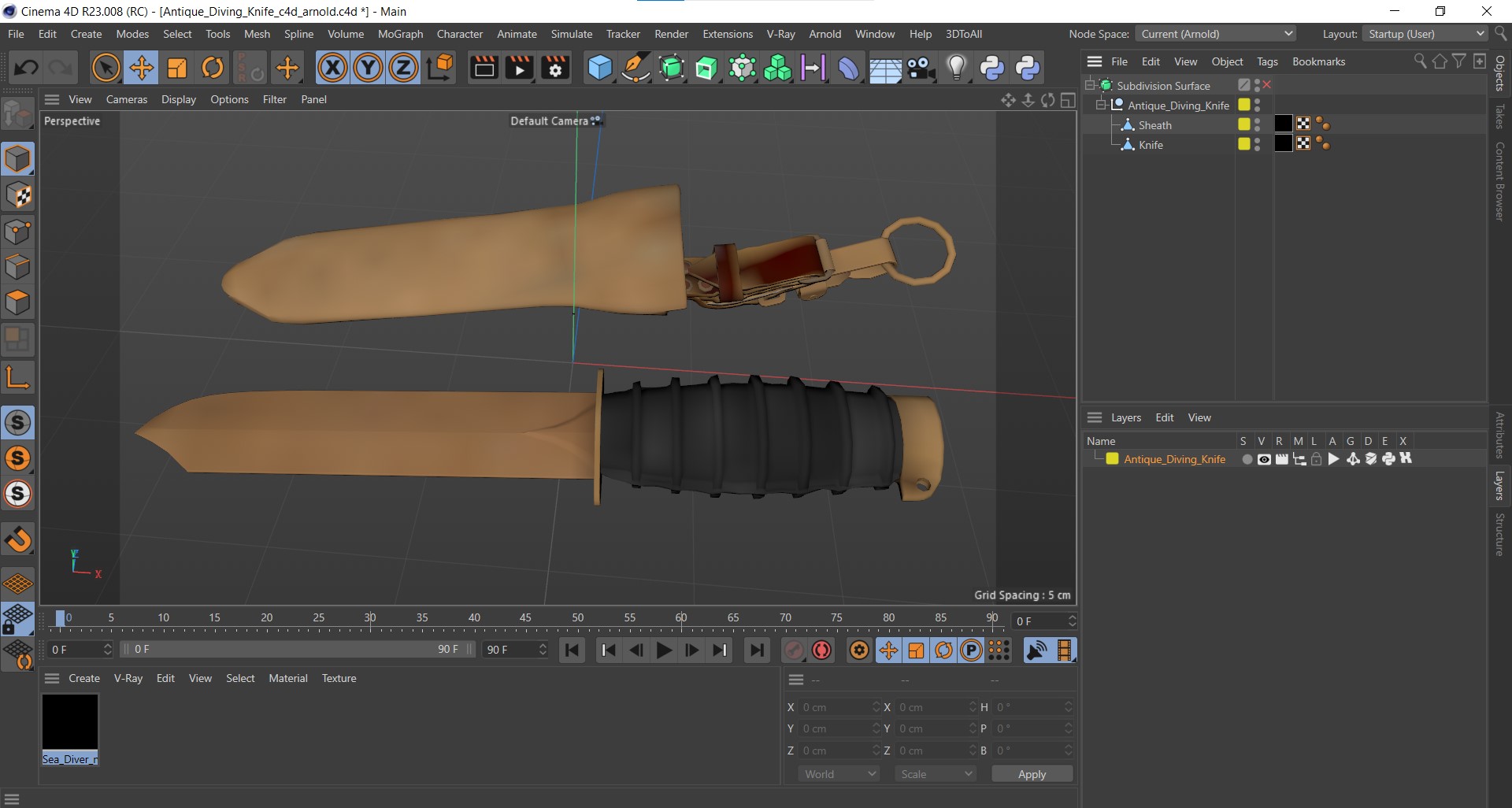This screenshot has width=1512, height=808.
Task: Open Render Settings gear clapperboard
Action: [x=556, y=68]
